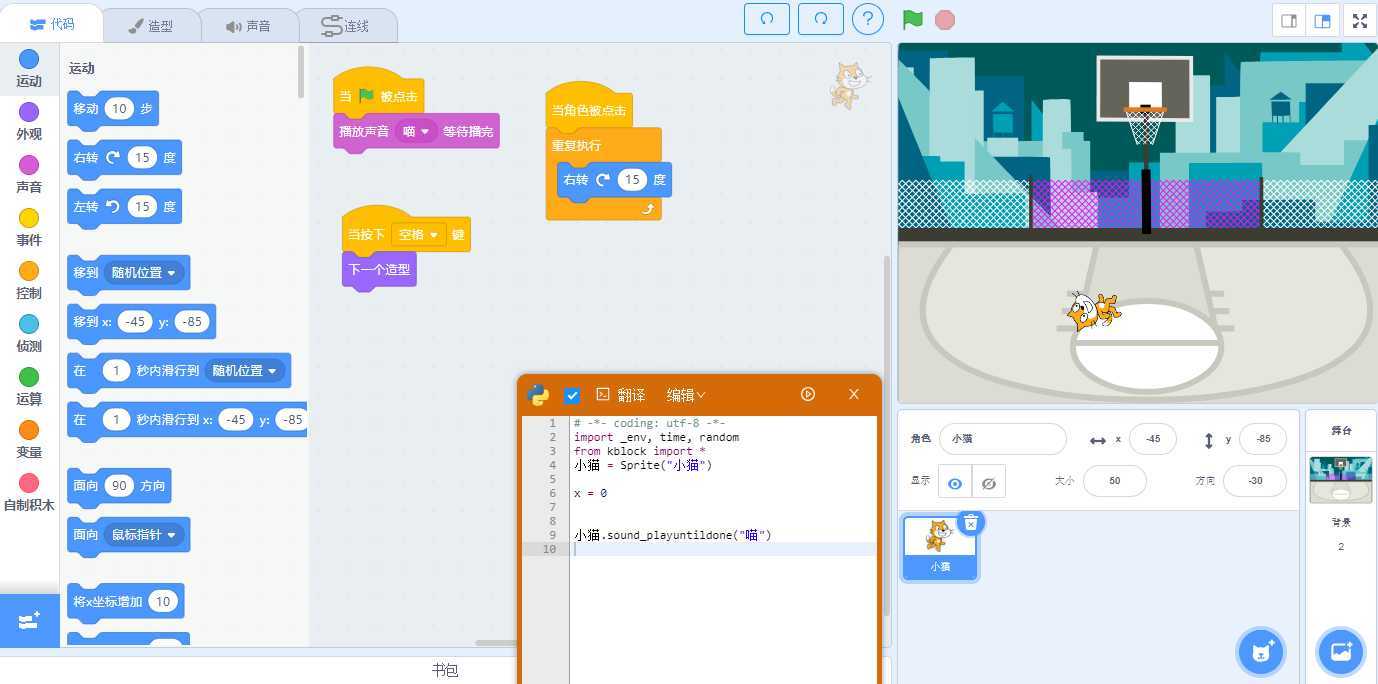Open the 连线 (connect) tab
This screenshot has height=684, width=1378.
tap(347, 26)
